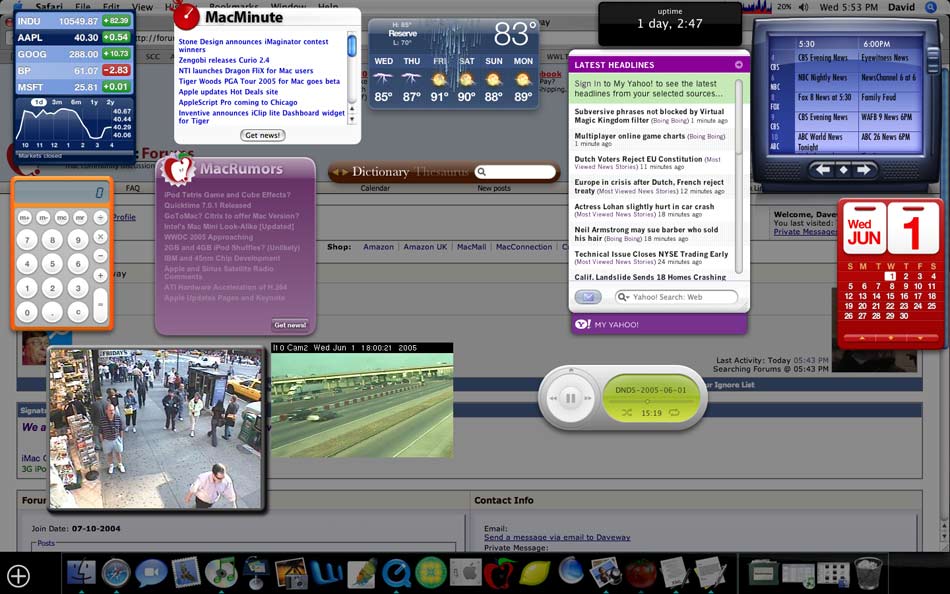This screenshot has height=594, width=950.
Task: Click the calculator clear 'c' key
Action: coord(78,313)
